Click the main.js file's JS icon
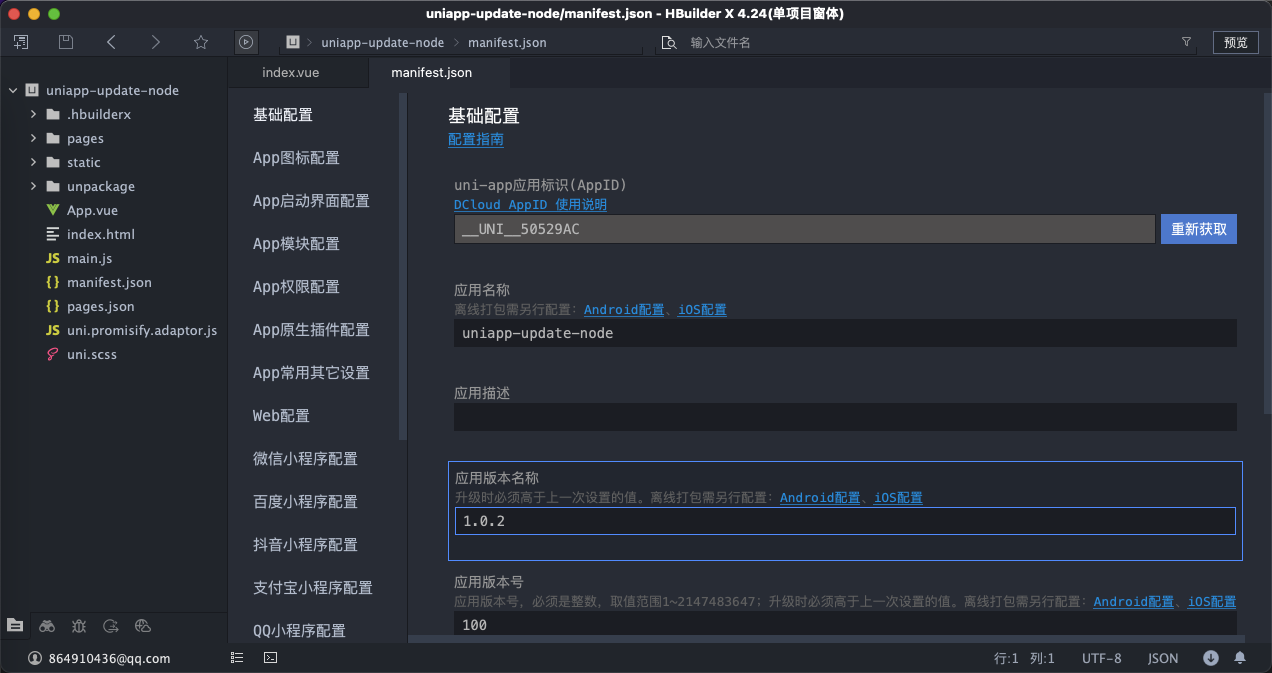Viewport: 1272px width, 673px height. point(52,258)
